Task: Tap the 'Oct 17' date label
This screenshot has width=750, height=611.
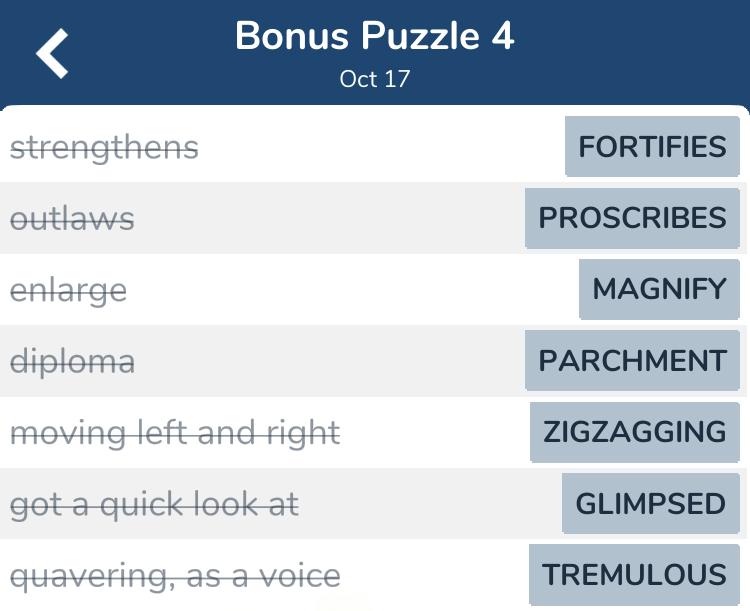Action: (x=375, y=79)
